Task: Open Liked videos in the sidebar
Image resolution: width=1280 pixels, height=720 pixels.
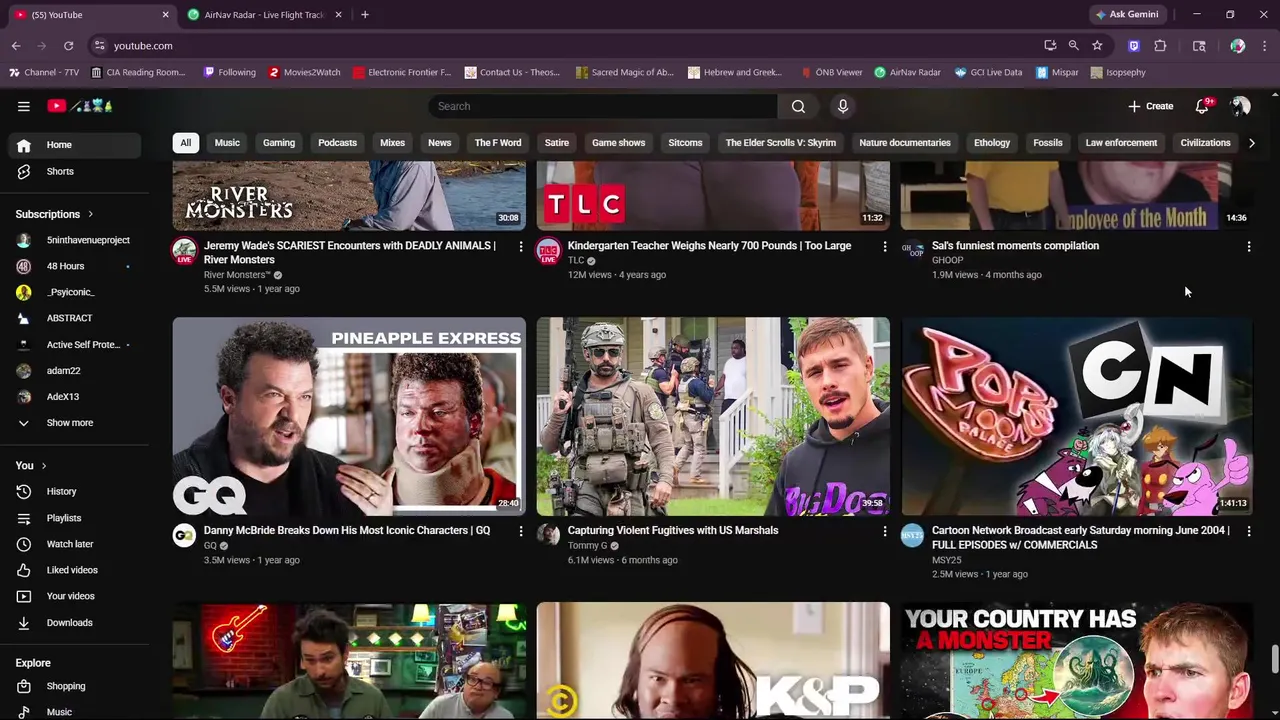Action: (x=76, y=570)
